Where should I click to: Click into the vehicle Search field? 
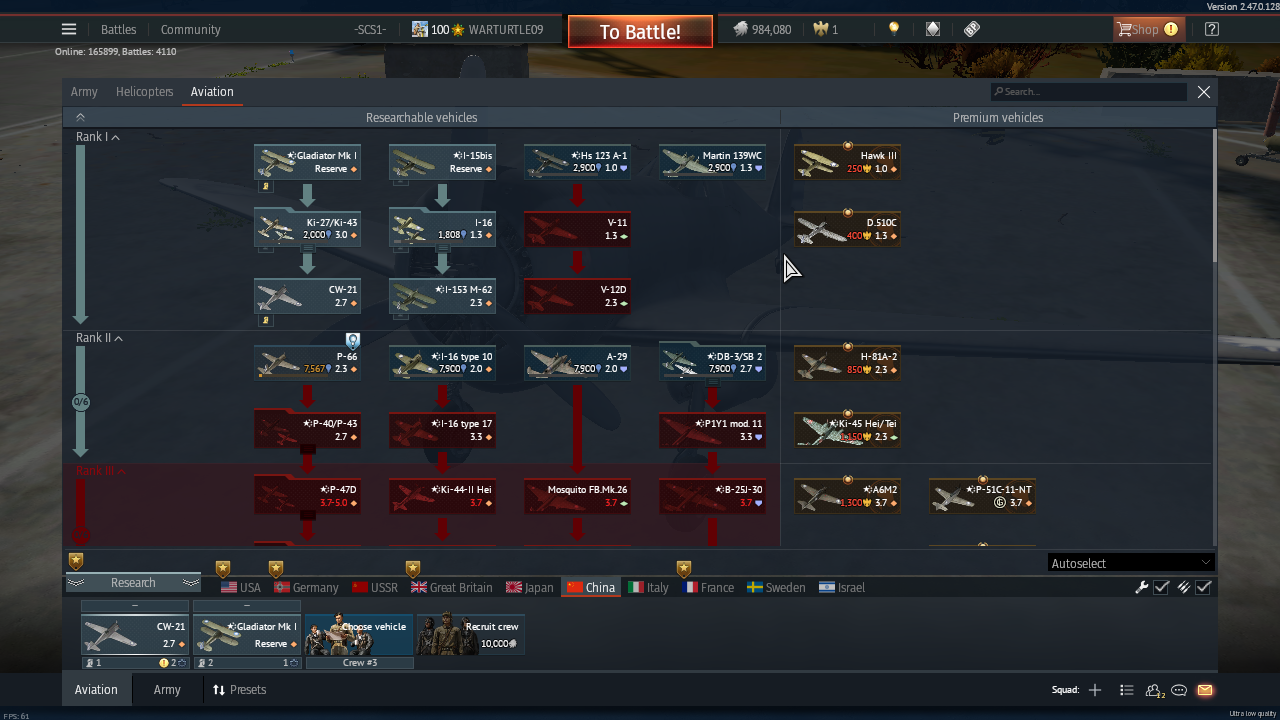point(1089,91)
